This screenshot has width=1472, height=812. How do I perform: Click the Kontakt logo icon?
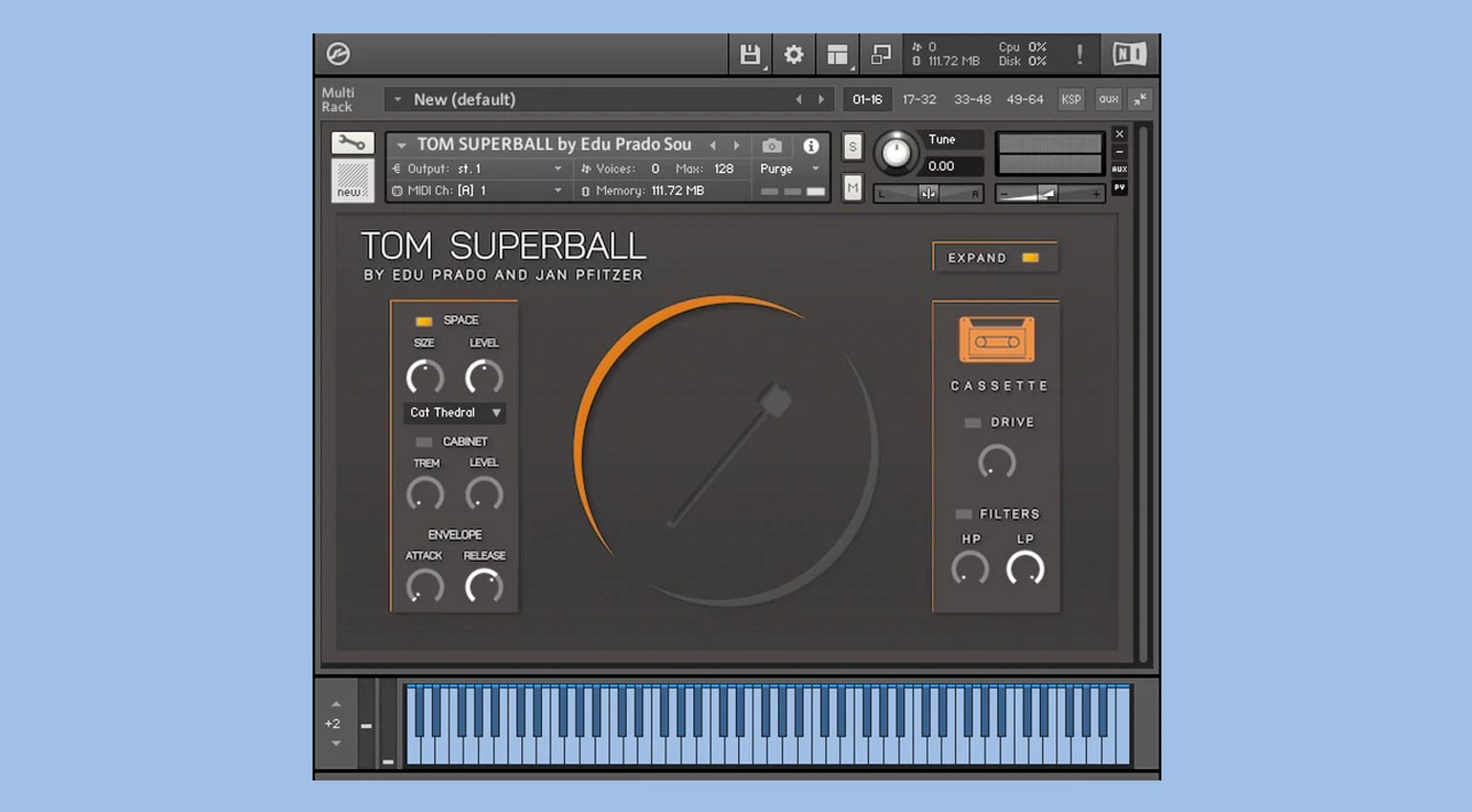(337, 54)
